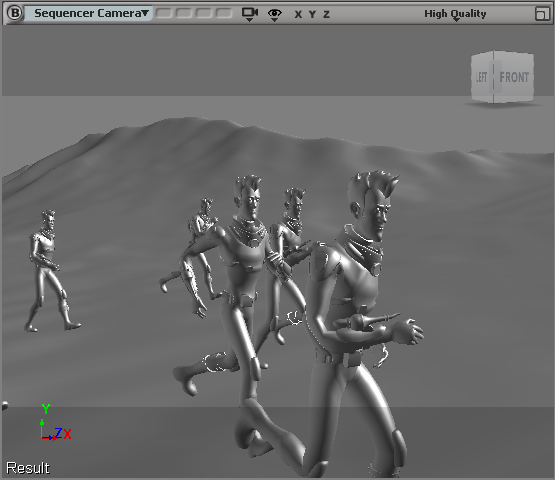The height and width of the screenshot is (480, 555).
Task: Click the Result label in viewport corner
Action: coord(28,468)
